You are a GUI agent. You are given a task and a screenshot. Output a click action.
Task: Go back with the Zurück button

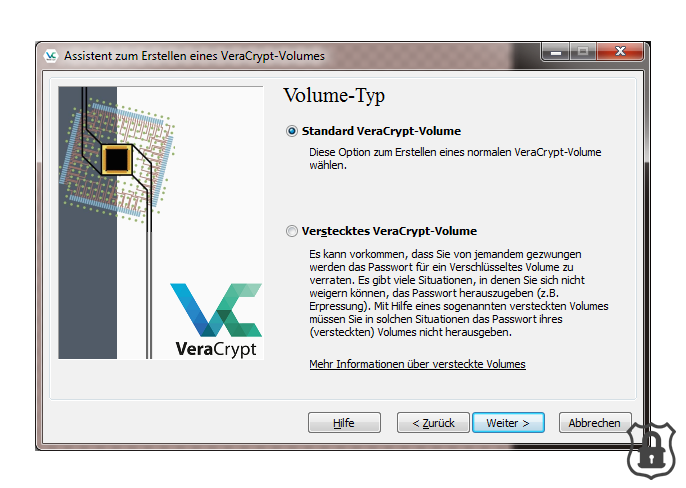coord(433,423)
